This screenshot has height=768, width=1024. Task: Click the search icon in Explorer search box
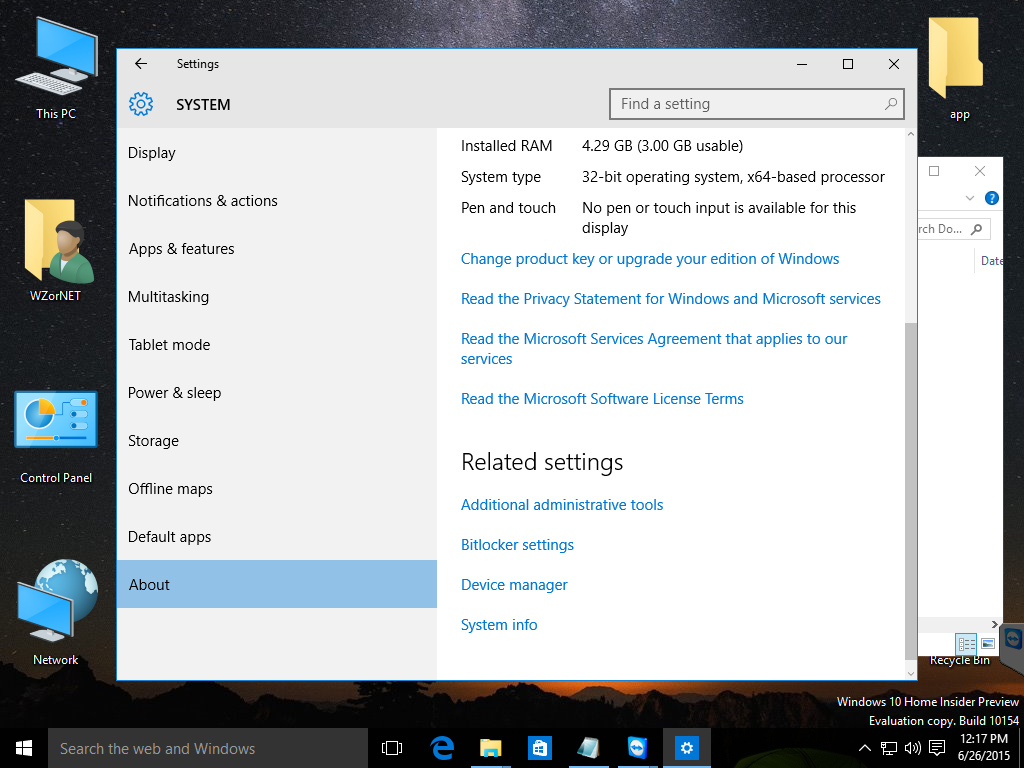pos(976,229)
